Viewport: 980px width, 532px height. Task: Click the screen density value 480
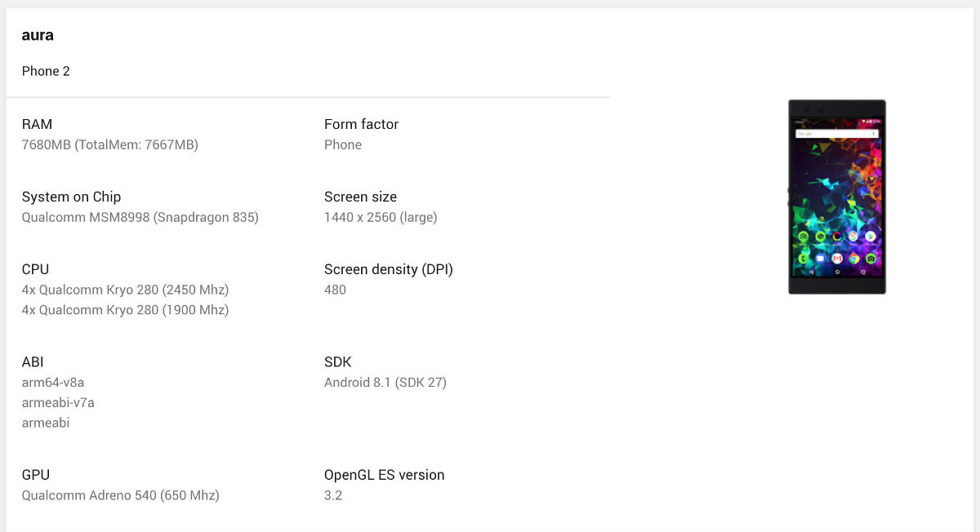coord(335,290)
